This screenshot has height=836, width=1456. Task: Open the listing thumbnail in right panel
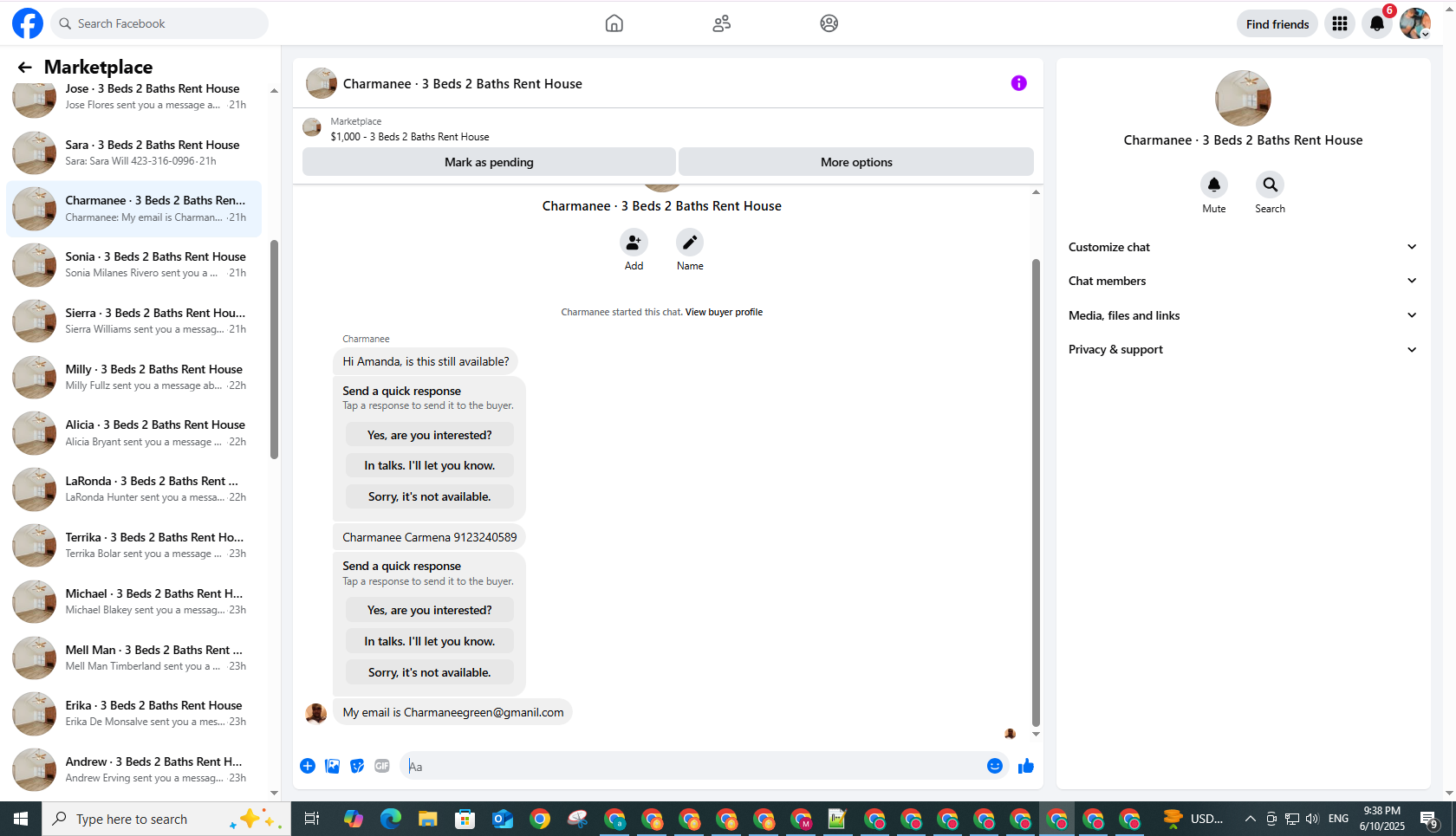pos(1243,98)
